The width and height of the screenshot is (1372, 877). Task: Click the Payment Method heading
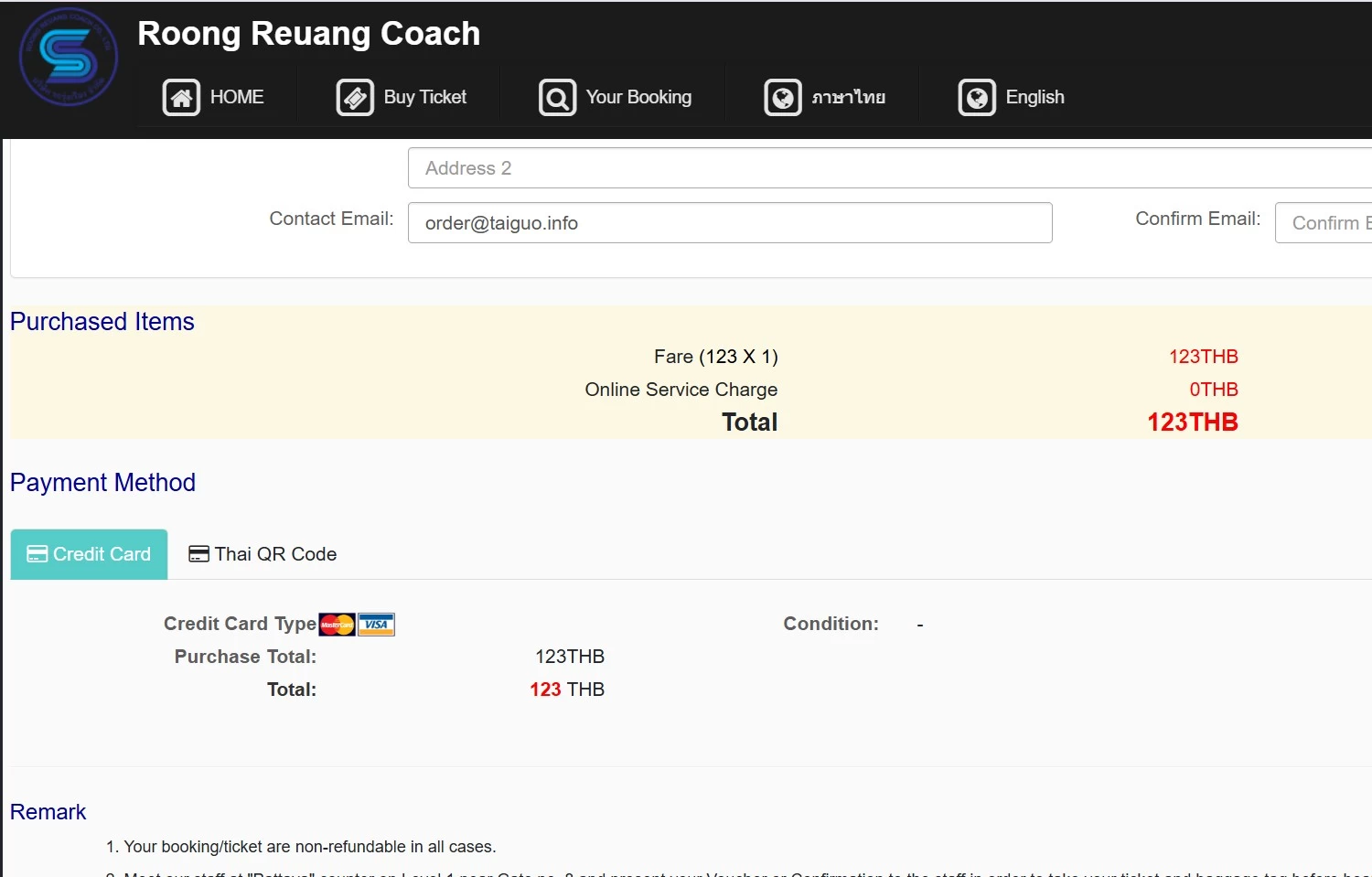[x=102, y=483]
